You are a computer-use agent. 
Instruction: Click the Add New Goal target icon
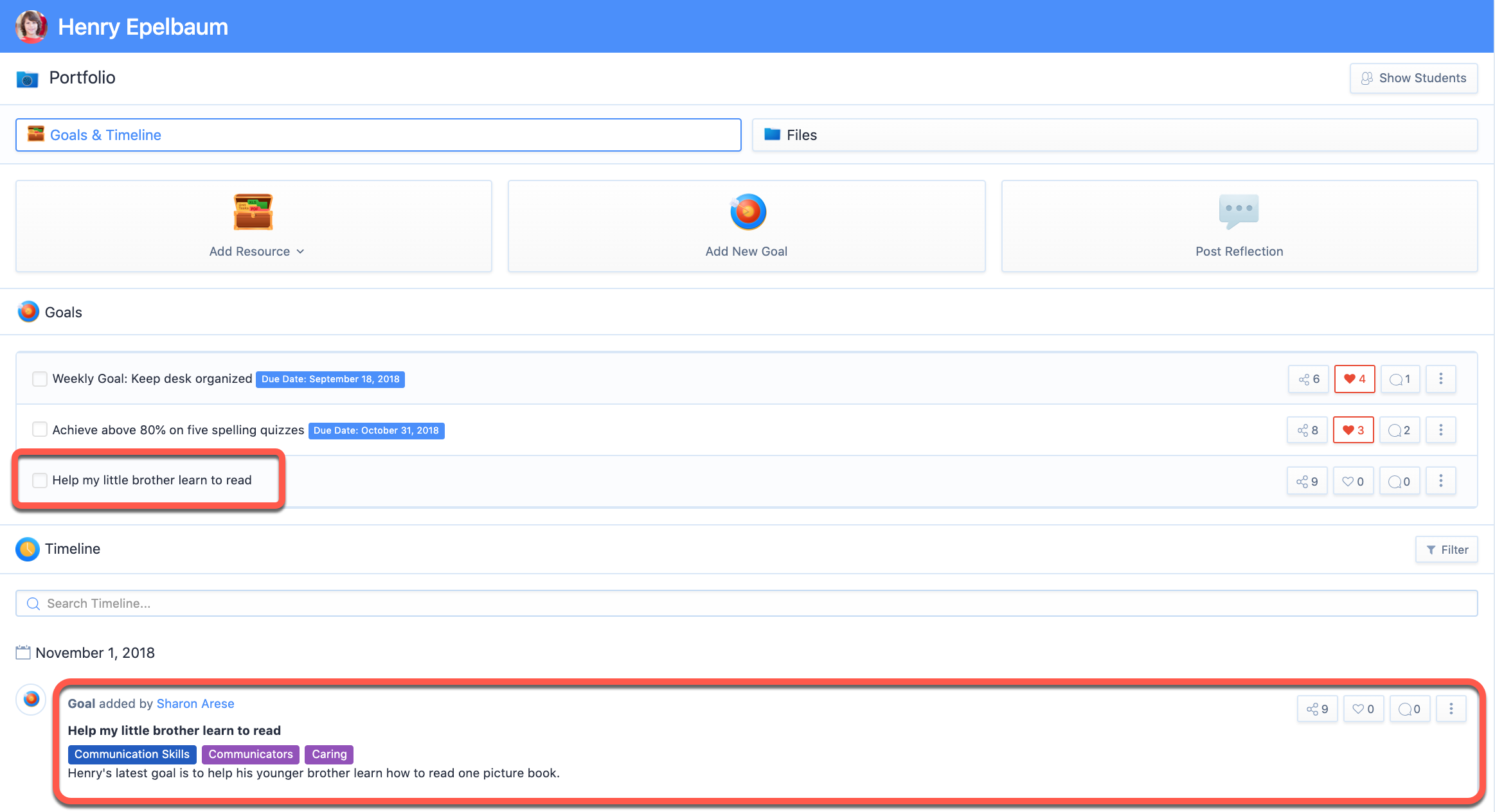[747, 211]
